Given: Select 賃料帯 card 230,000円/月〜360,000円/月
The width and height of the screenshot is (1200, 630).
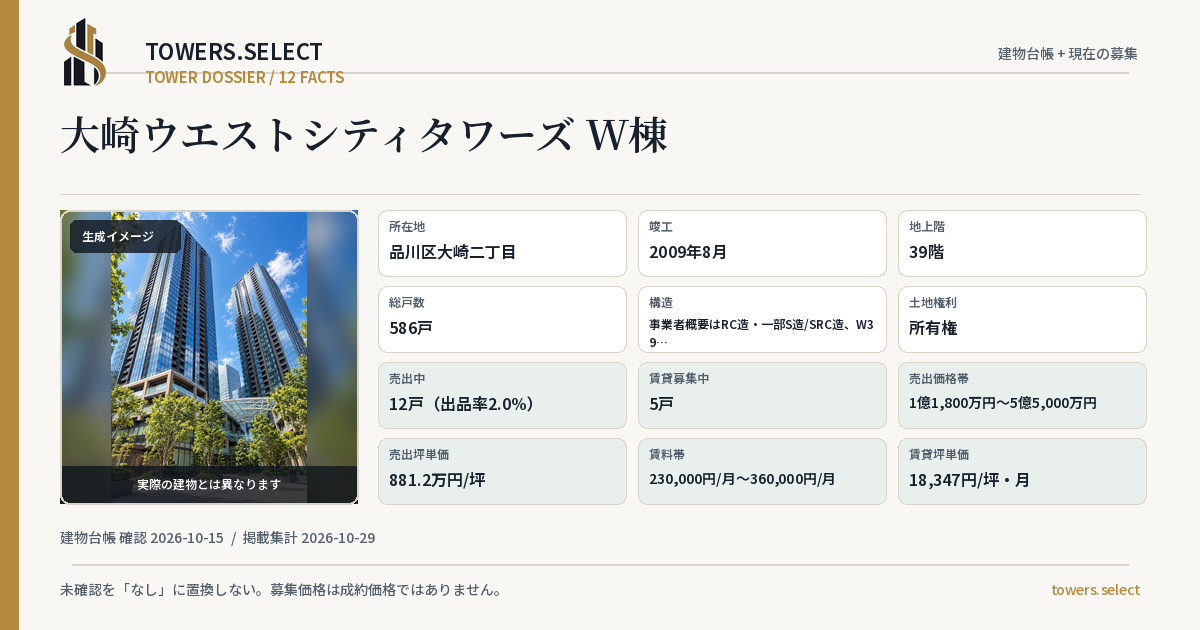Looking at the screenshot, I should [x=762, y=471].
